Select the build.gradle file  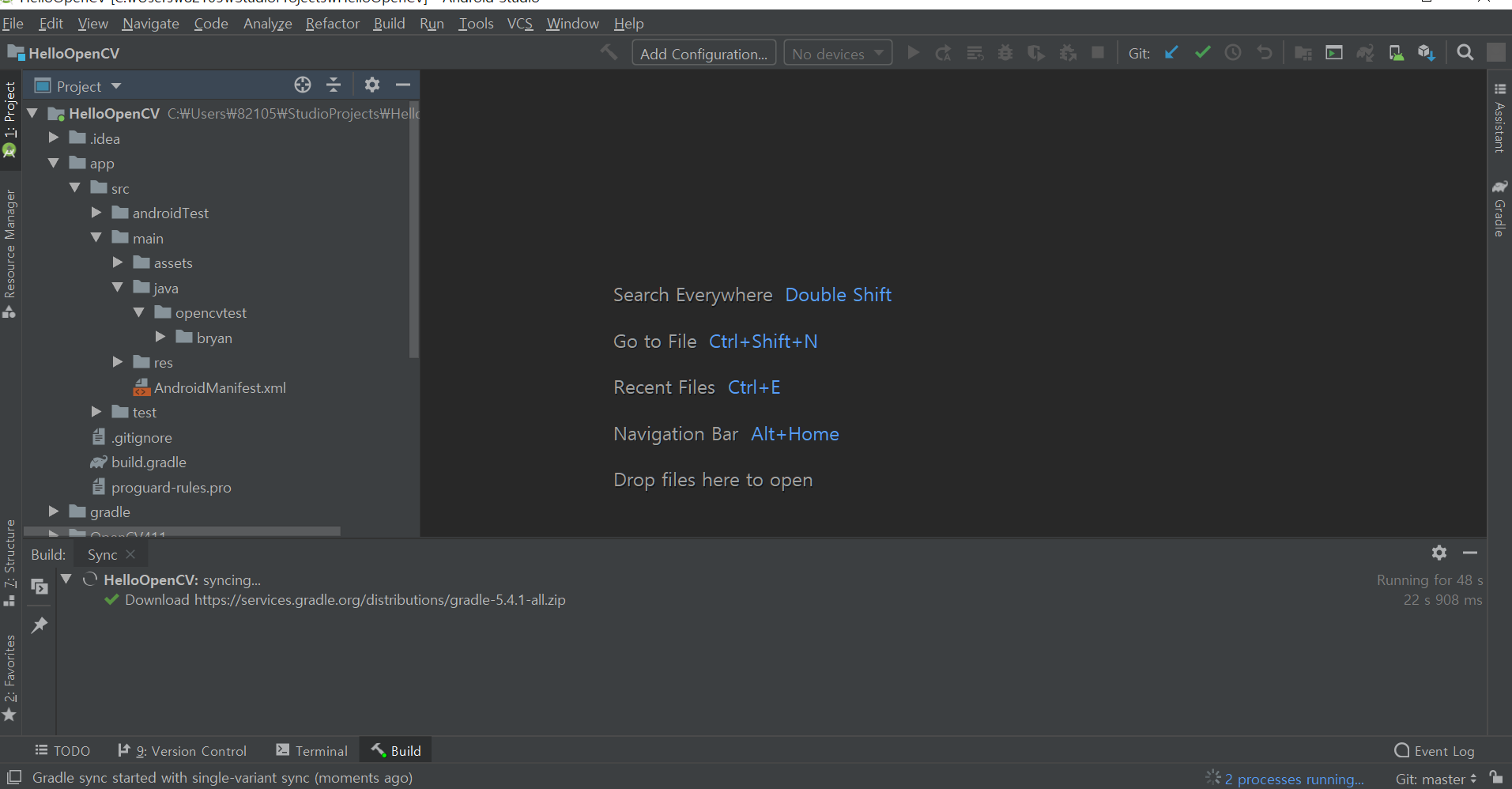[x=149, y=462]
